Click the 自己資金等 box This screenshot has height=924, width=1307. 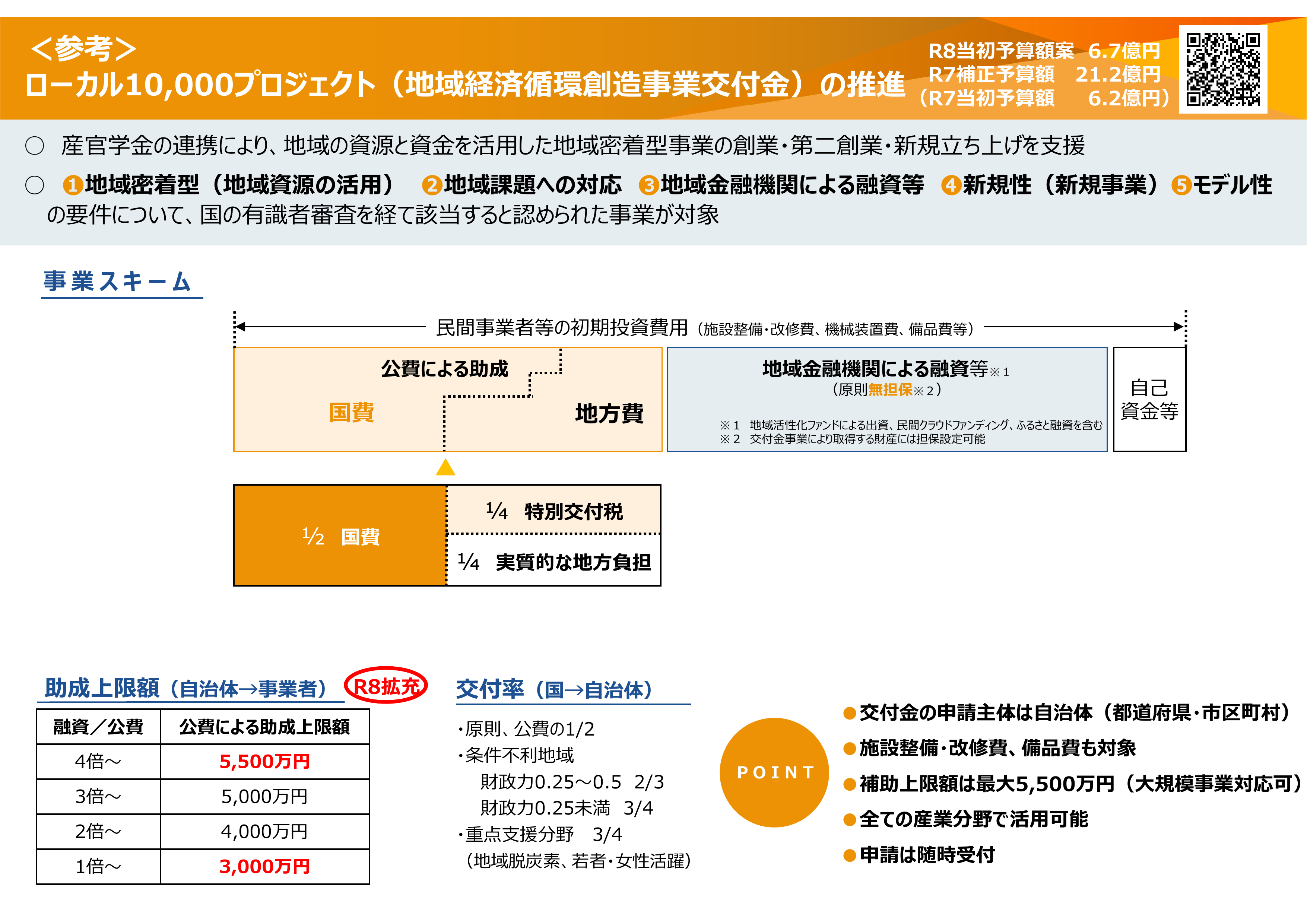1149,399
